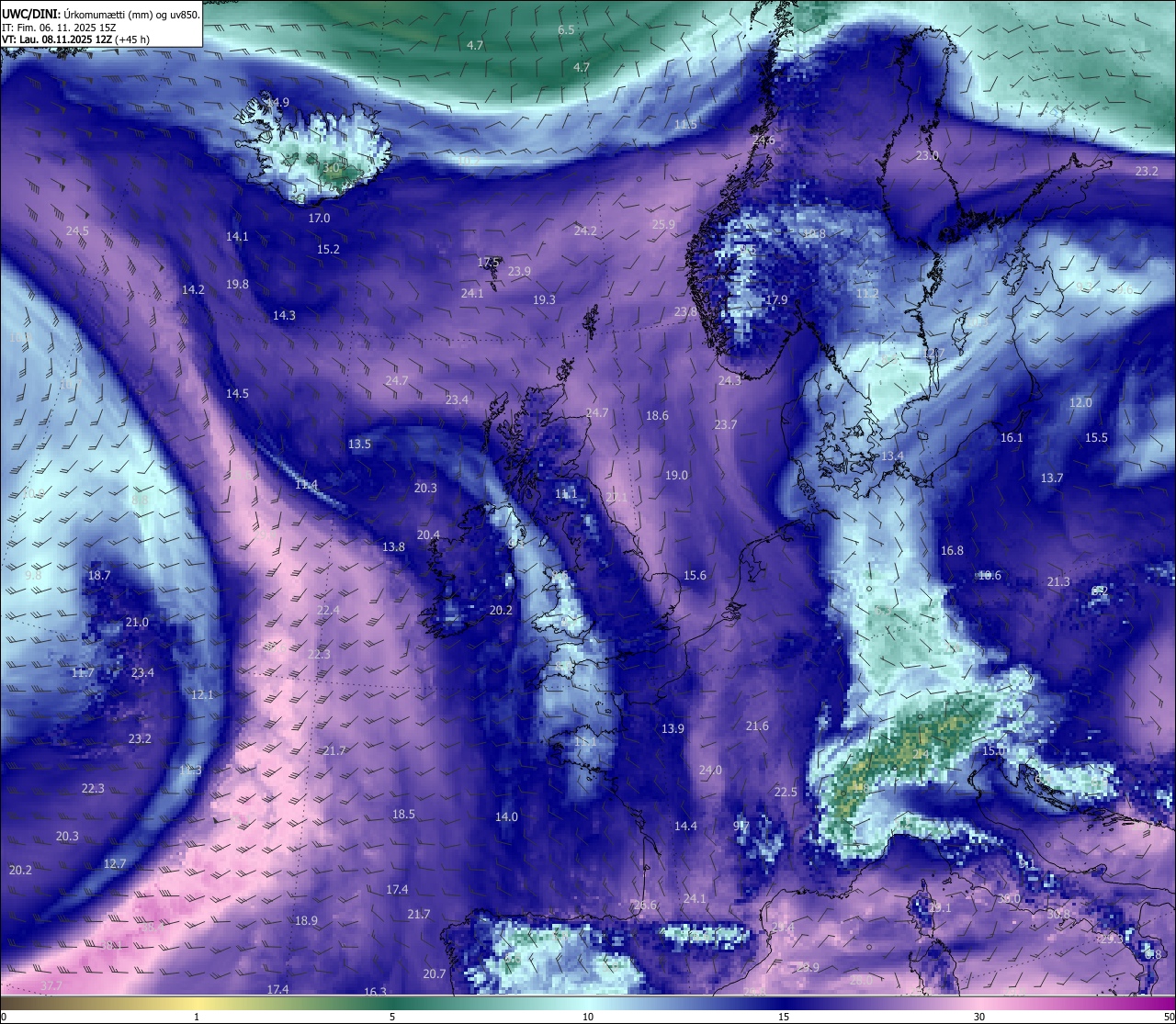Click the 24.5 label on the left edge

pyautogui.click(x=77, y=231)
